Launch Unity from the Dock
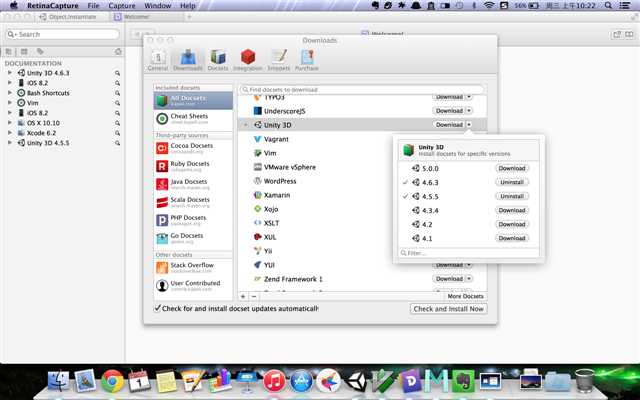 coord(356,381)
